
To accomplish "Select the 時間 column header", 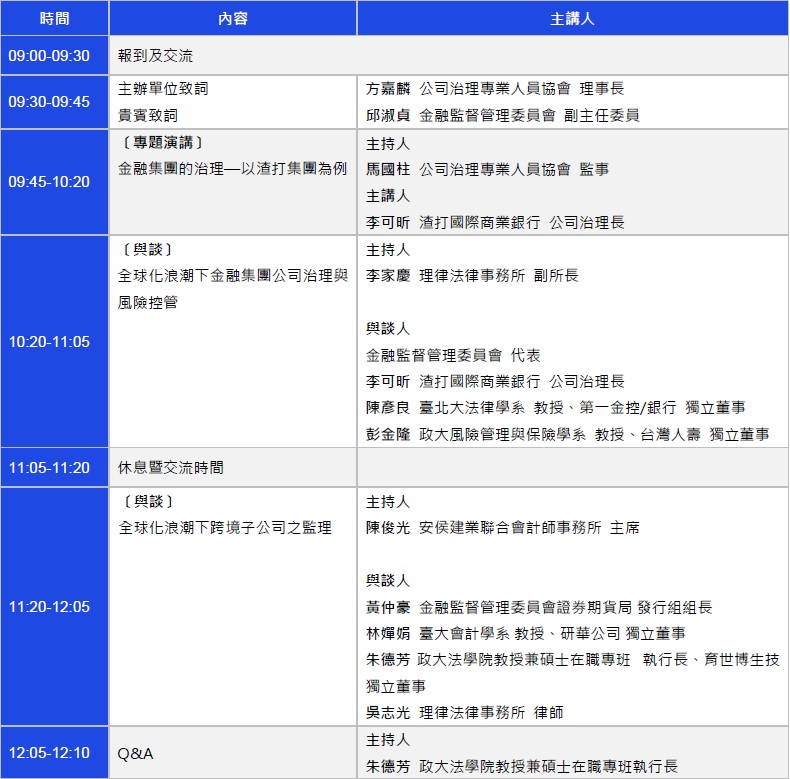I will (x=54, y=18).
